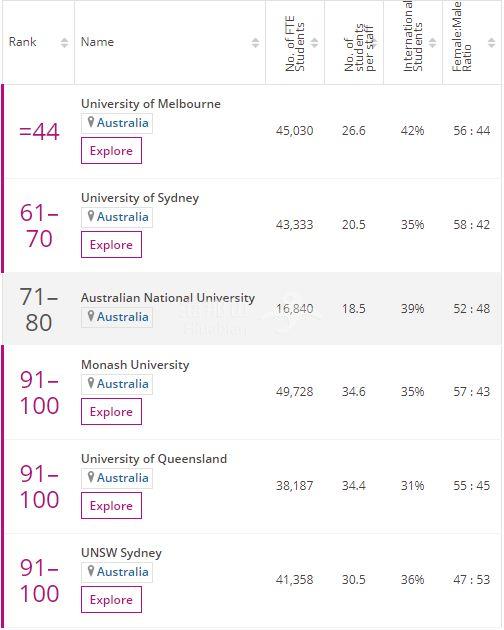This screenshot has height=630, width=504.
Task: Click the Rank column header label
Action: [x=23, y=42]
